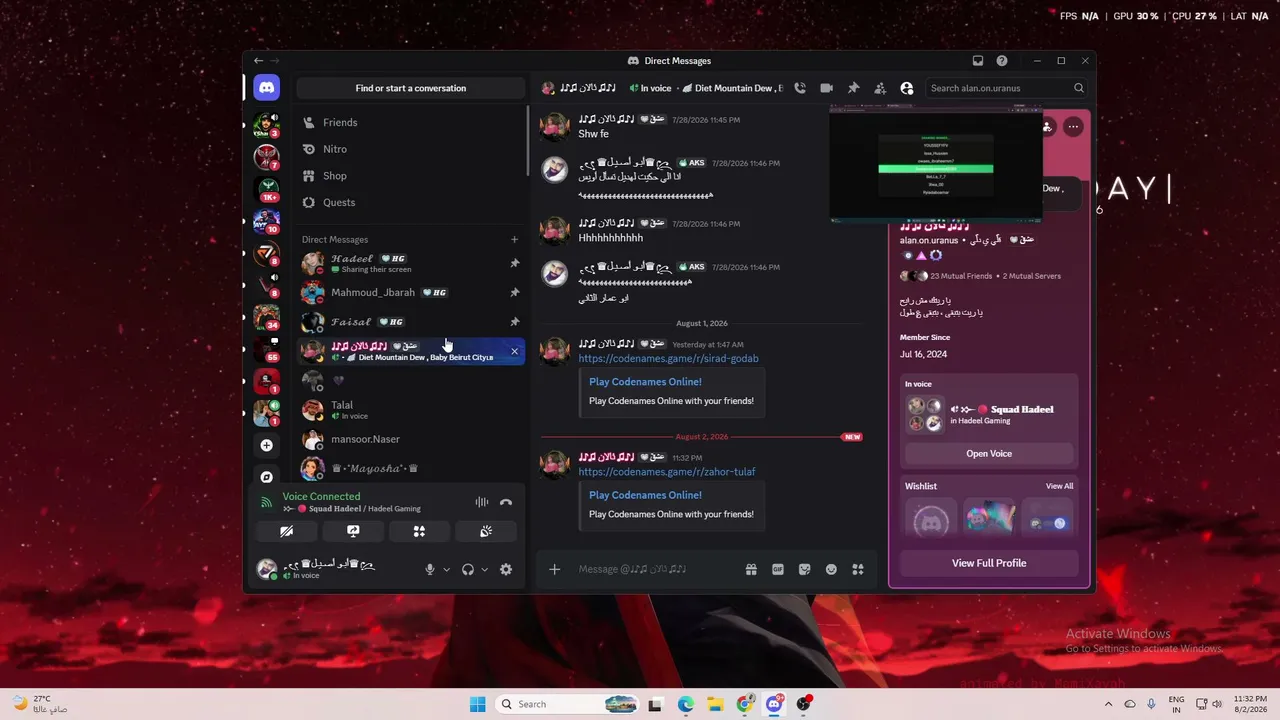Turn on the camera in voice panel

click(x=287, y=531)
